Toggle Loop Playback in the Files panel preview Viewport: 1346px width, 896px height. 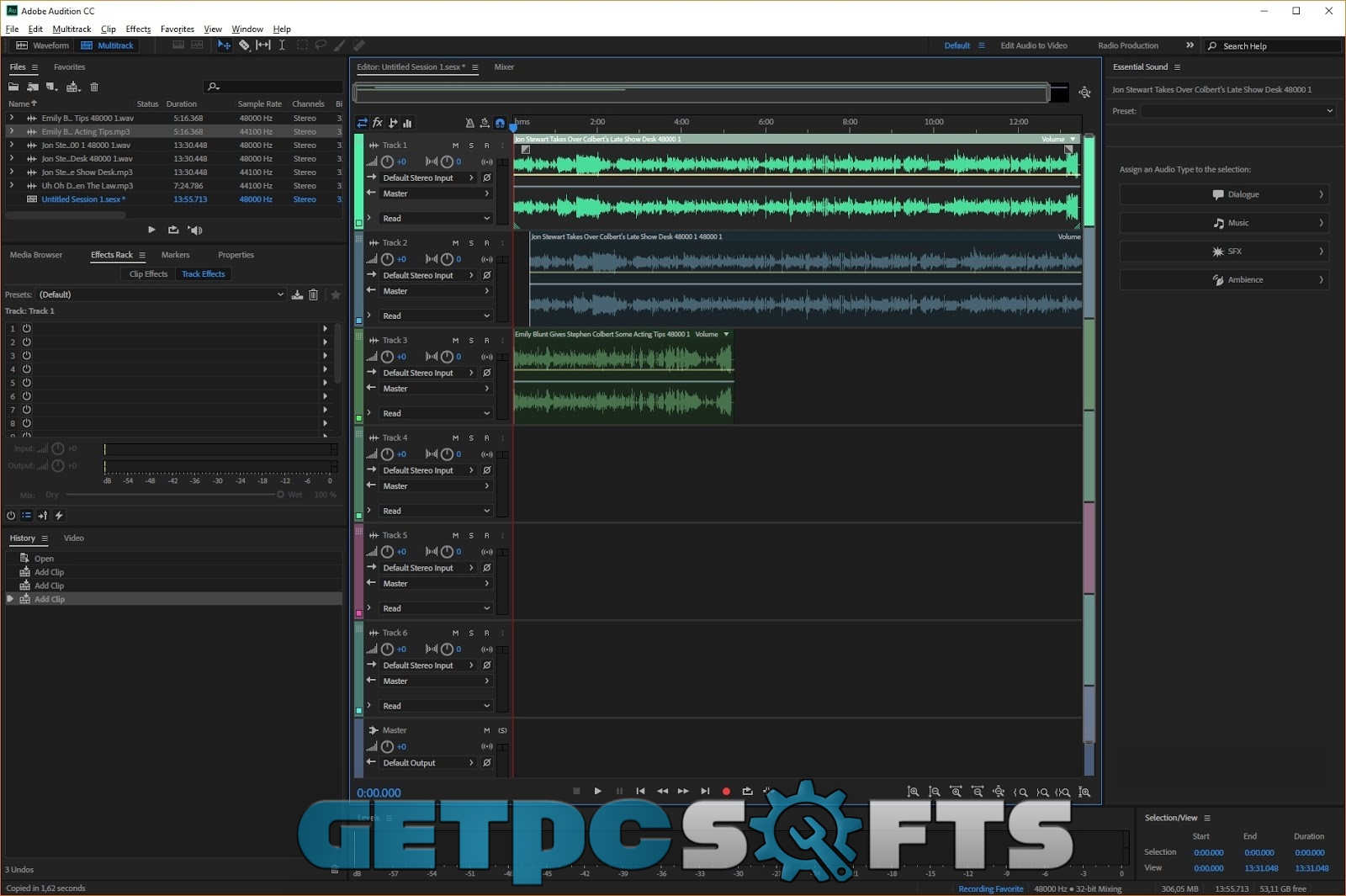(173, 230)
